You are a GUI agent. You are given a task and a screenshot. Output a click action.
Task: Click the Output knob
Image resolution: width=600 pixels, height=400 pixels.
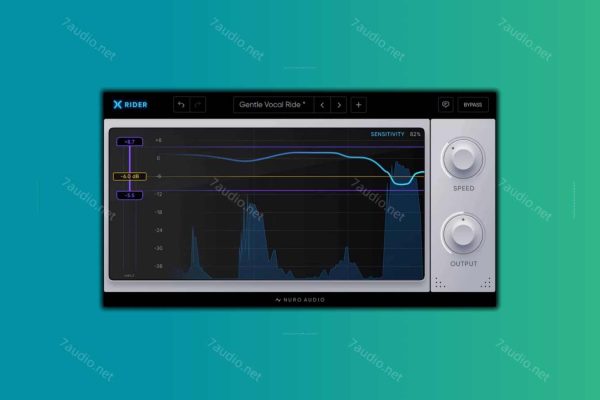(463, 233)
